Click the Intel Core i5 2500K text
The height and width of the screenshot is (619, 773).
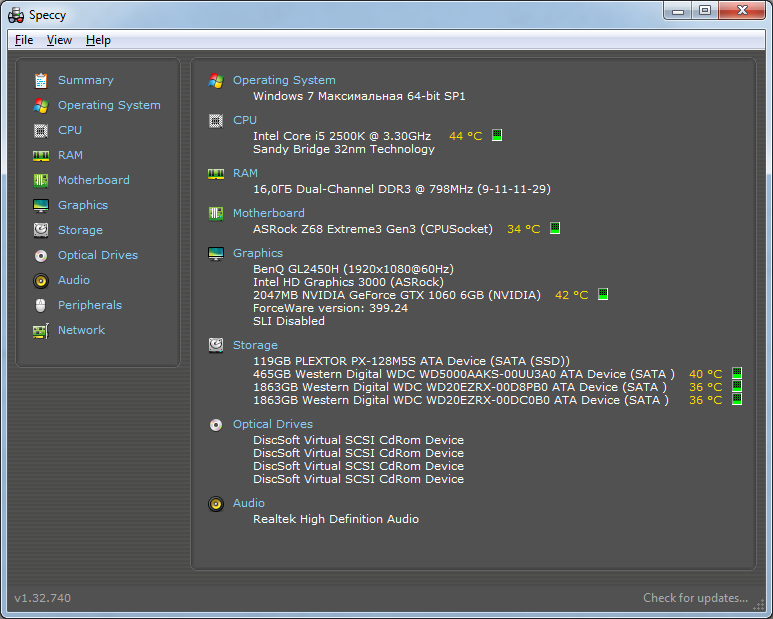coord(342,137)
